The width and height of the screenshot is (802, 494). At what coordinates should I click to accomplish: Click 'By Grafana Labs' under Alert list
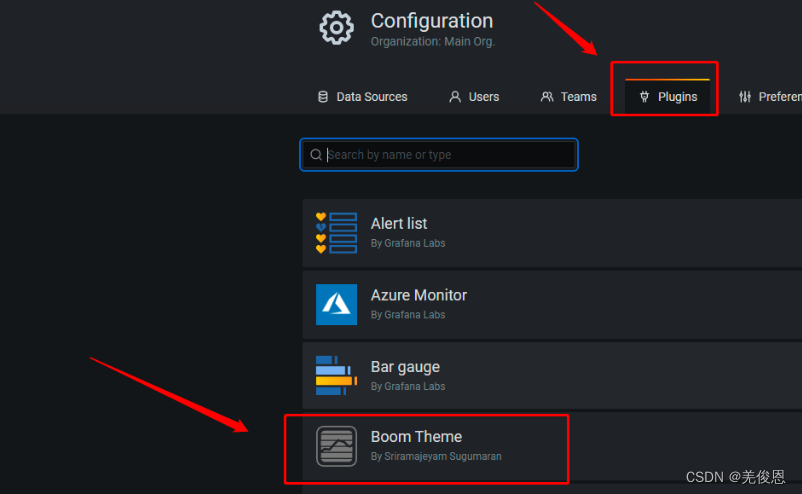point(408,243)
